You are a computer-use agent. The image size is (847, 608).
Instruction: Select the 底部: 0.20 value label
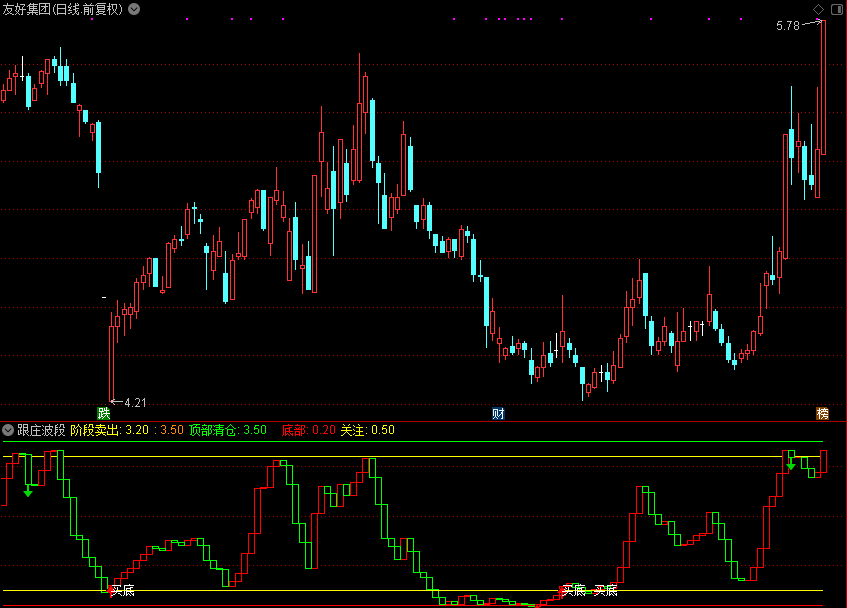coord(308,430)
